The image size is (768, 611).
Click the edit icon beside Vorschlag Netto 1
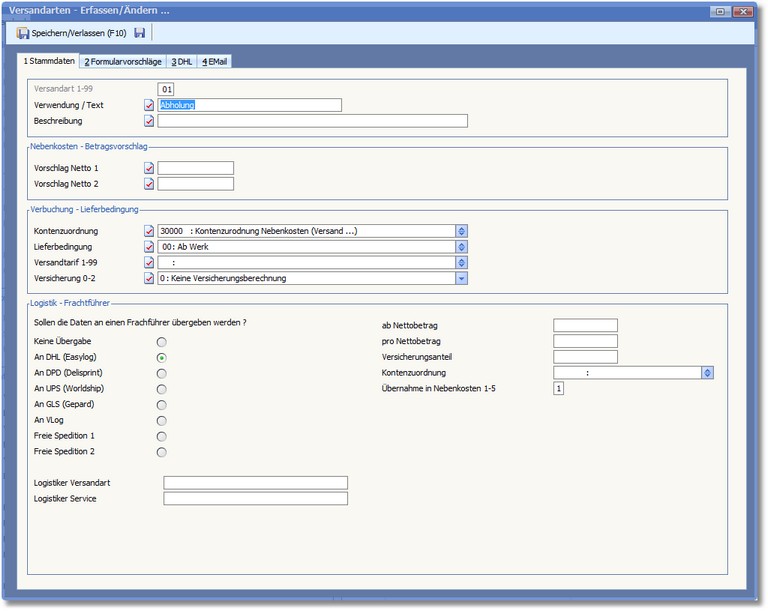150,168
